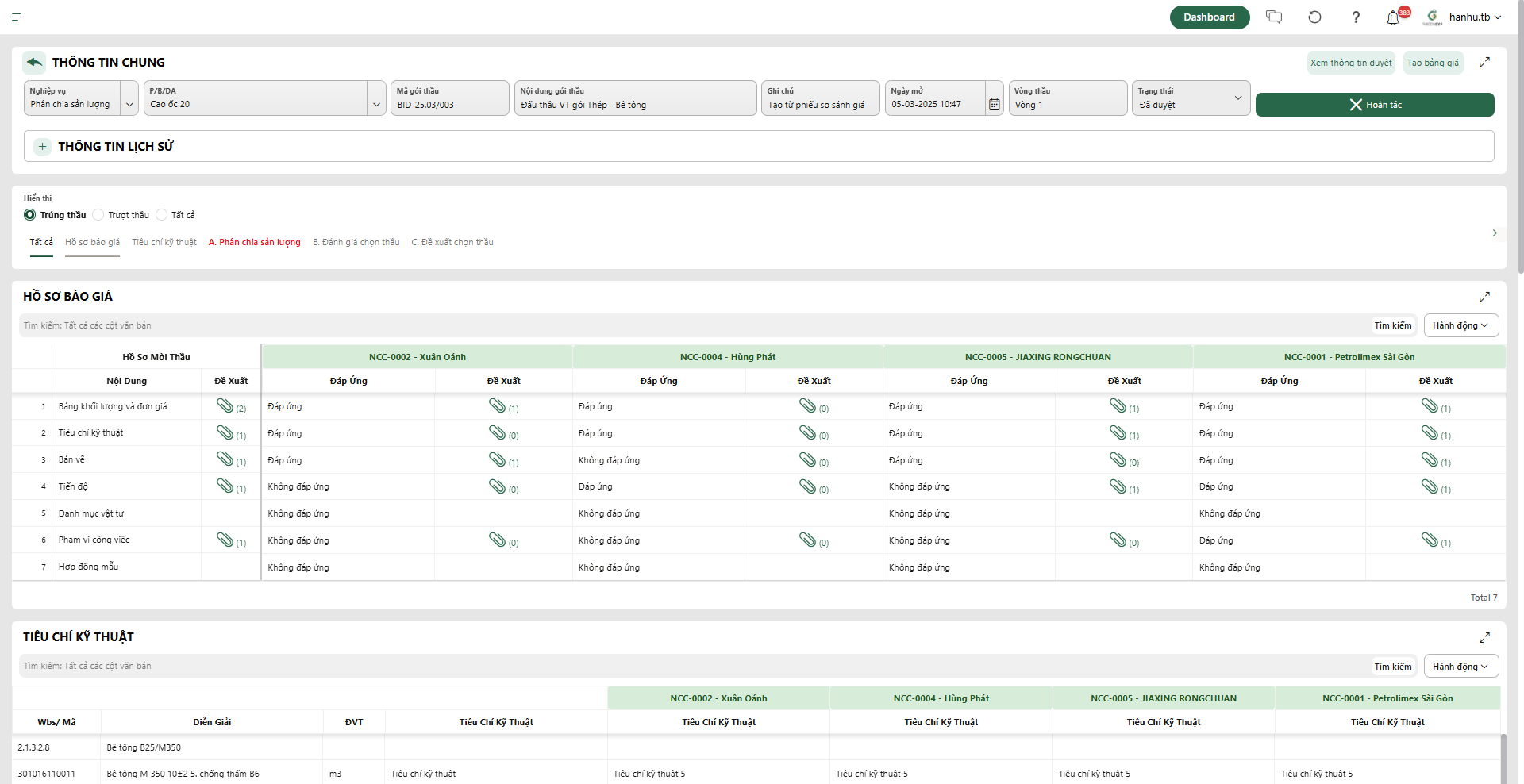Select the Trúng thầu radio option

[30, 215]
